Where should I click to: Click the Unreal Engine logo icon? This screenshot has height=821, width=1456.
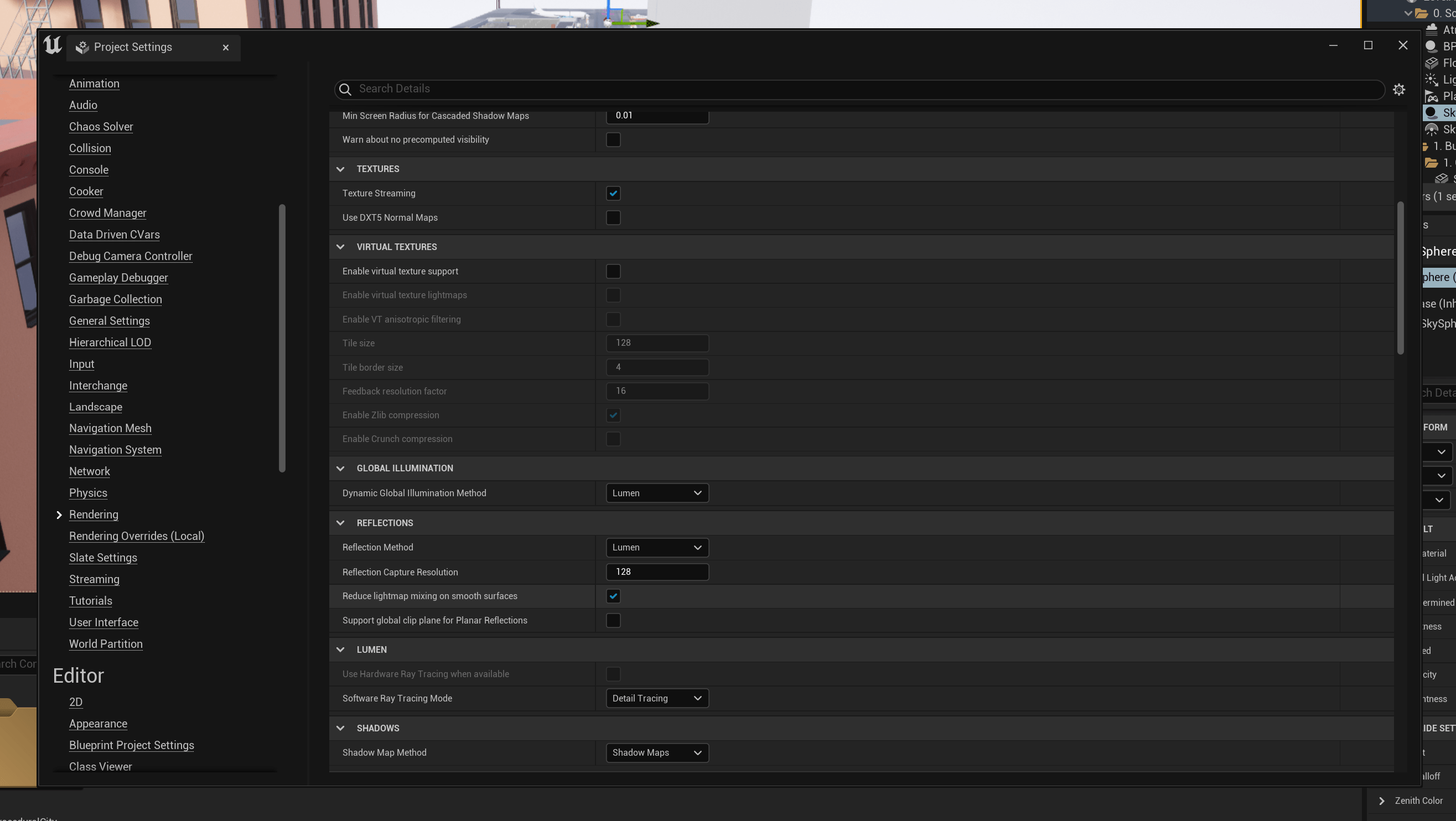(x=53, y=46)
